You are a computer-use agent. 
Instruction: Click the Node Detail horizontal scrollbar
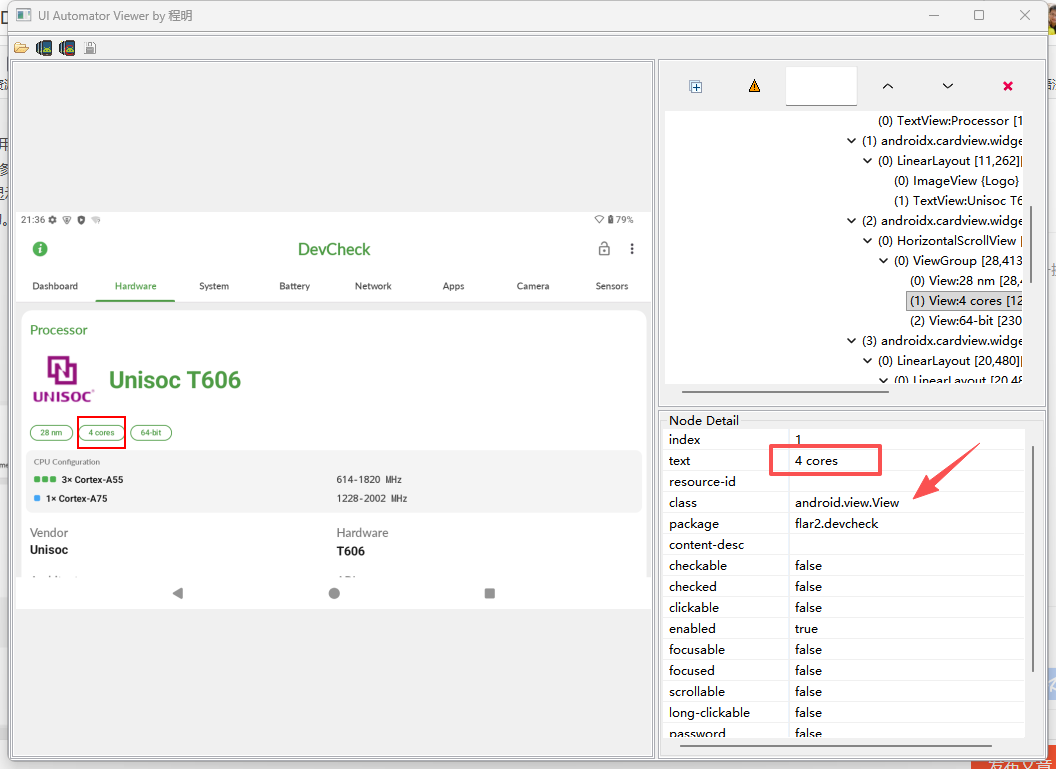point(836,745)
